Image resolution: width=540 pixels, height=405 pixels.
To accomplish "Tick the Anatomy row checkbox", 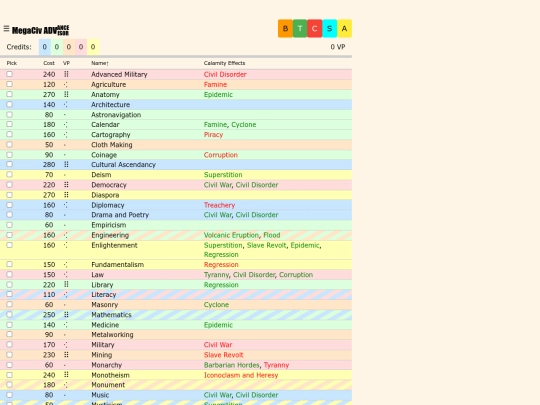I will [x=10, y=94].
